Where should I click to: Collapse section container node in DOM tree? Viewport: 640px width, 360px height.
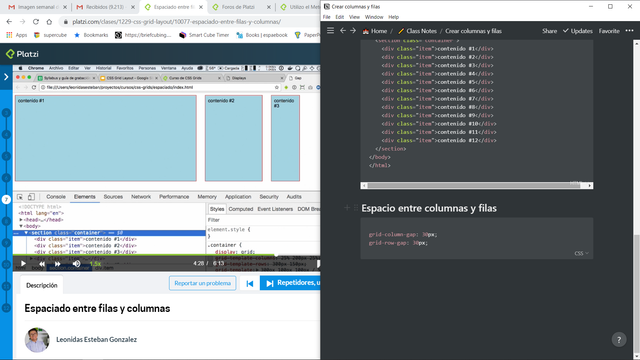point(26,233)
